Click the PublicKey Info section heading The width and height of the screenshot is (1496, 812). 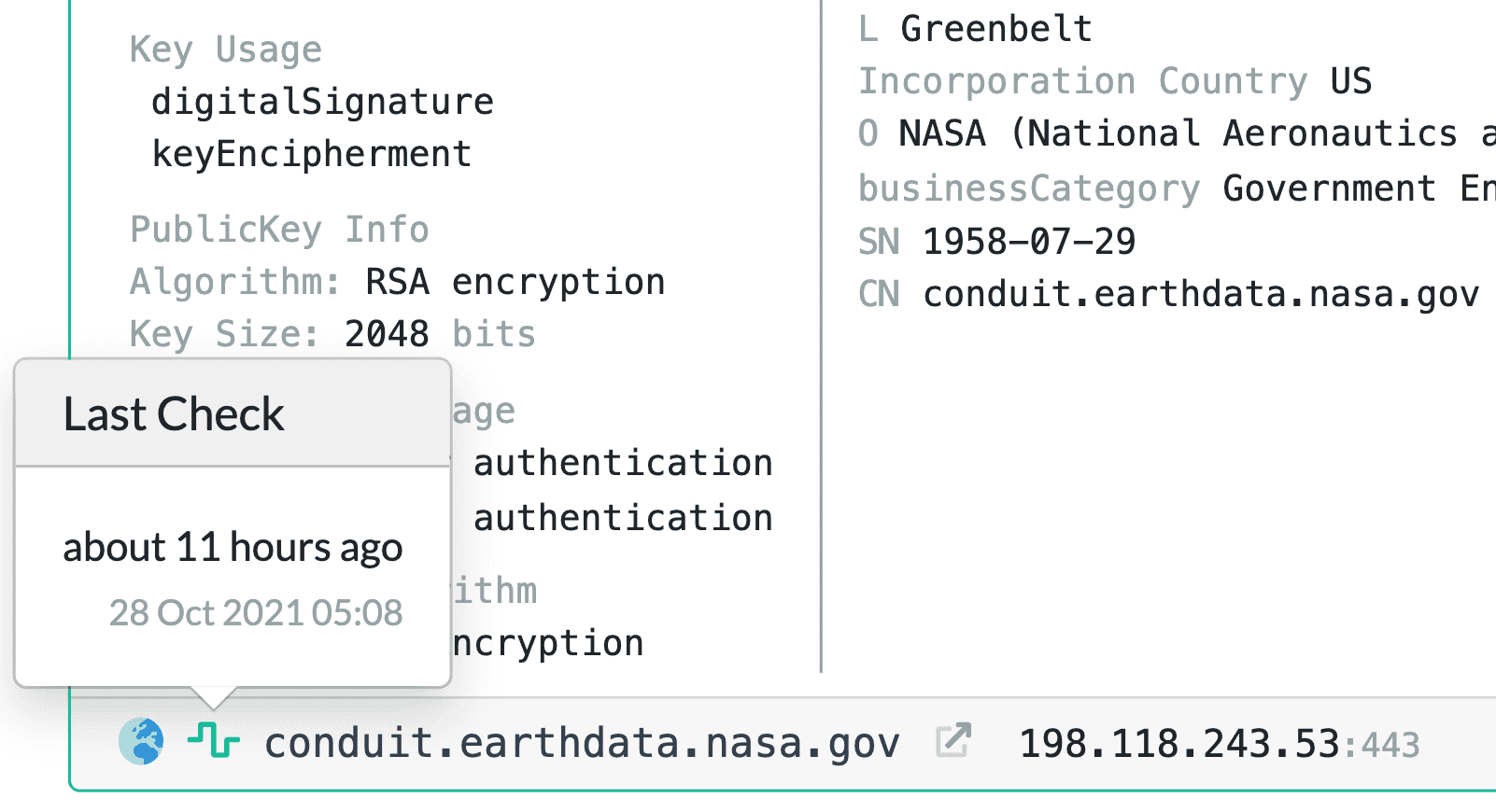(278, 230)
